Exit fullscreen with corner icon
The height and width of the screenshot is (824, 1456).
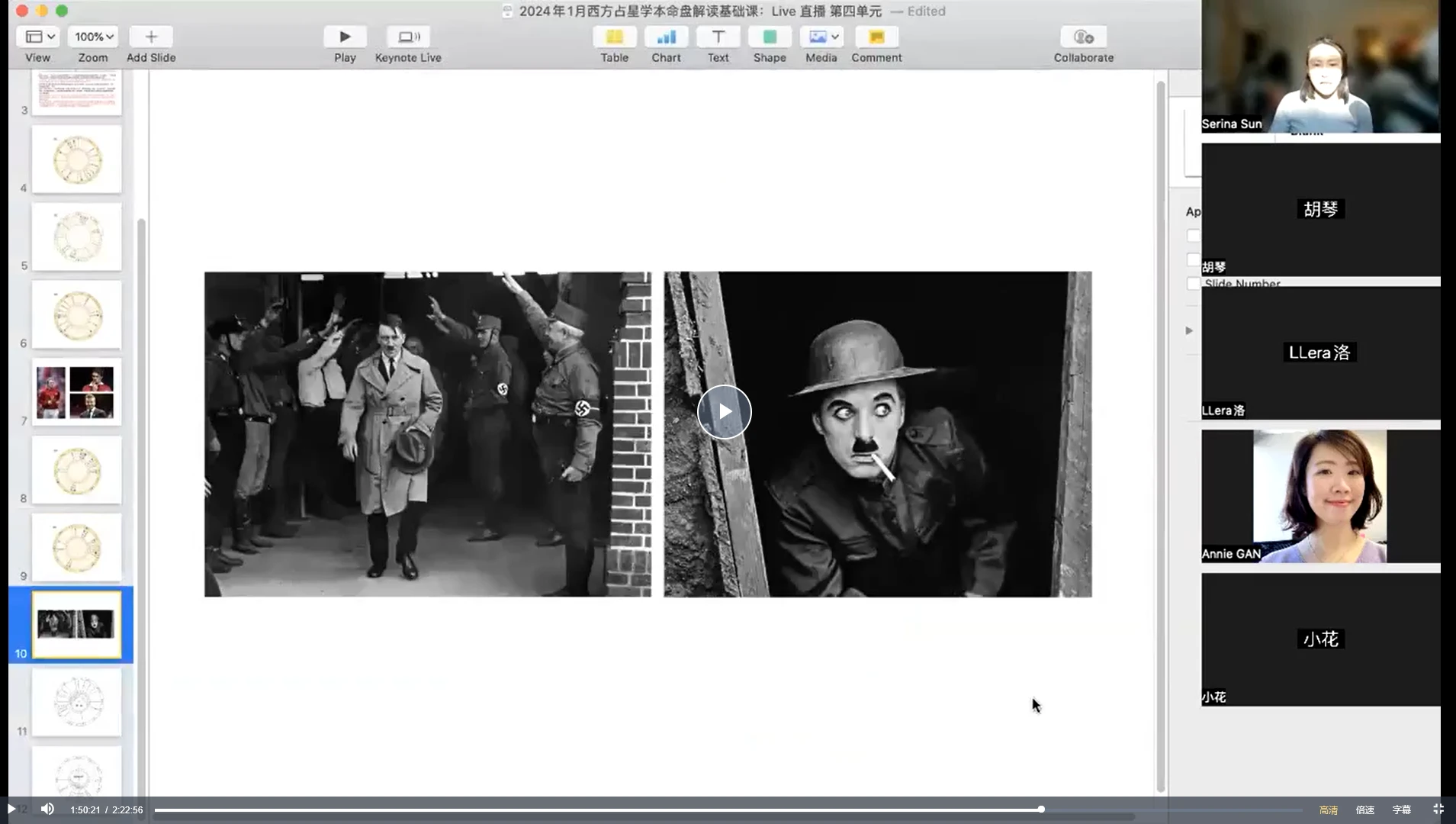(x=1438, y=809)
